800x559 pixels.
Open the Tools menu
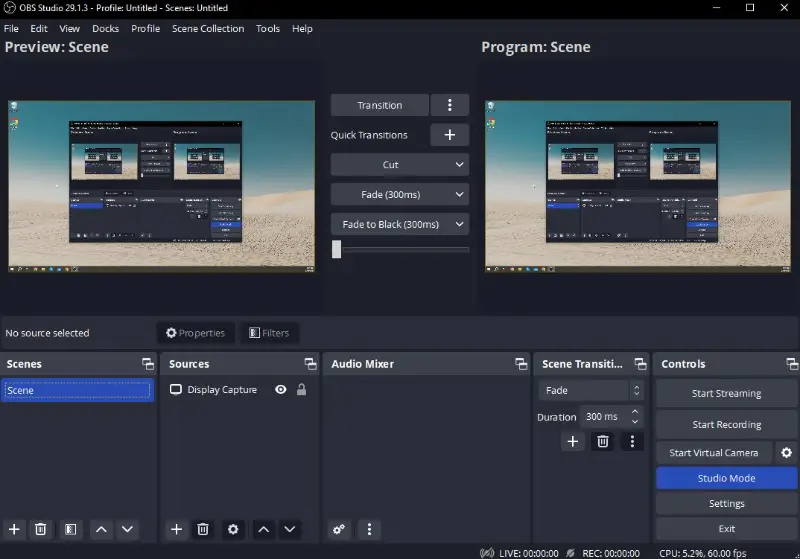pos(268,29)
